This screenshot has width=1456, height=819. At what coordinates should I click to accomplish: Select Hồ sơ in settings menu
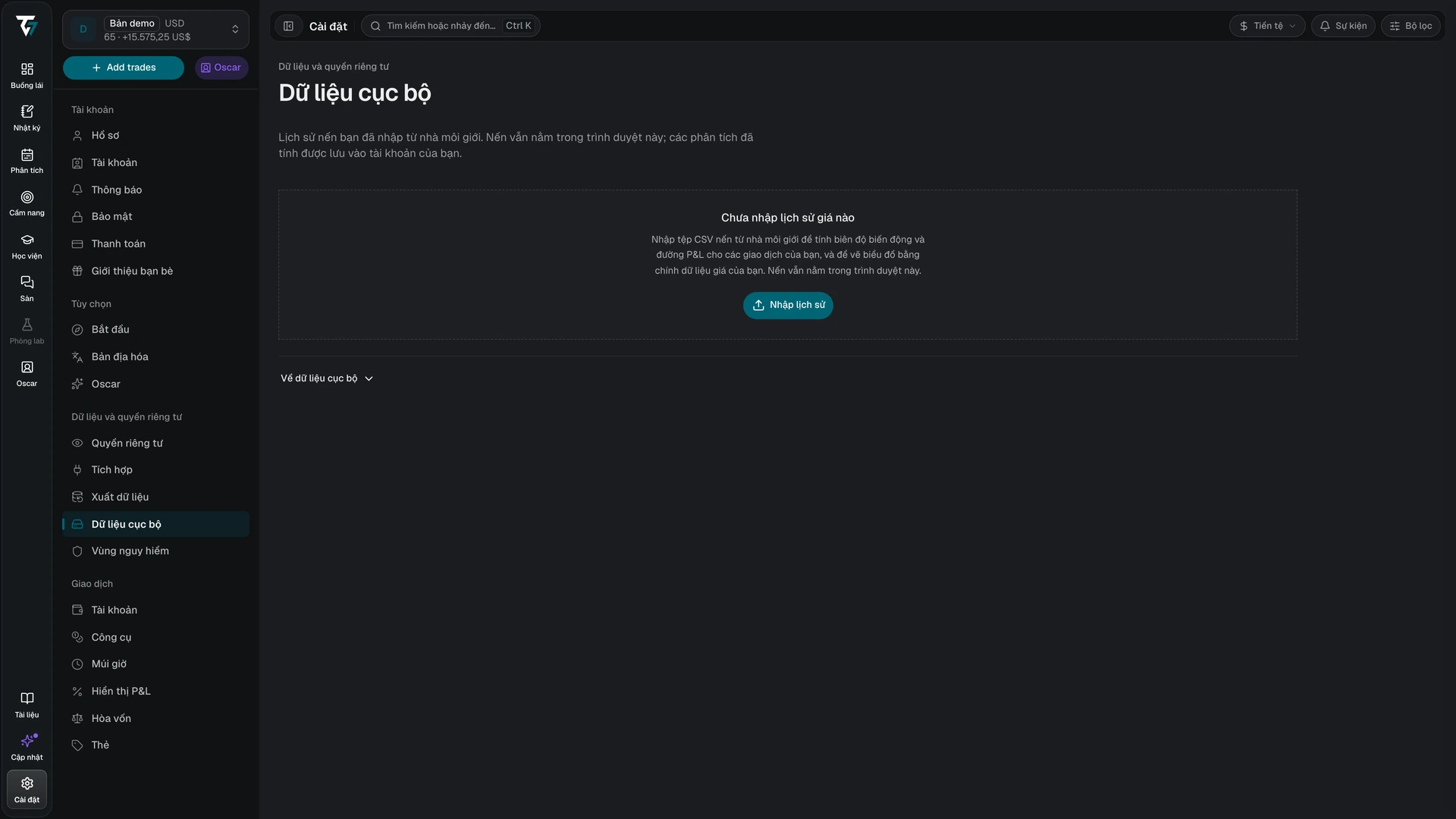click(155, 136)
